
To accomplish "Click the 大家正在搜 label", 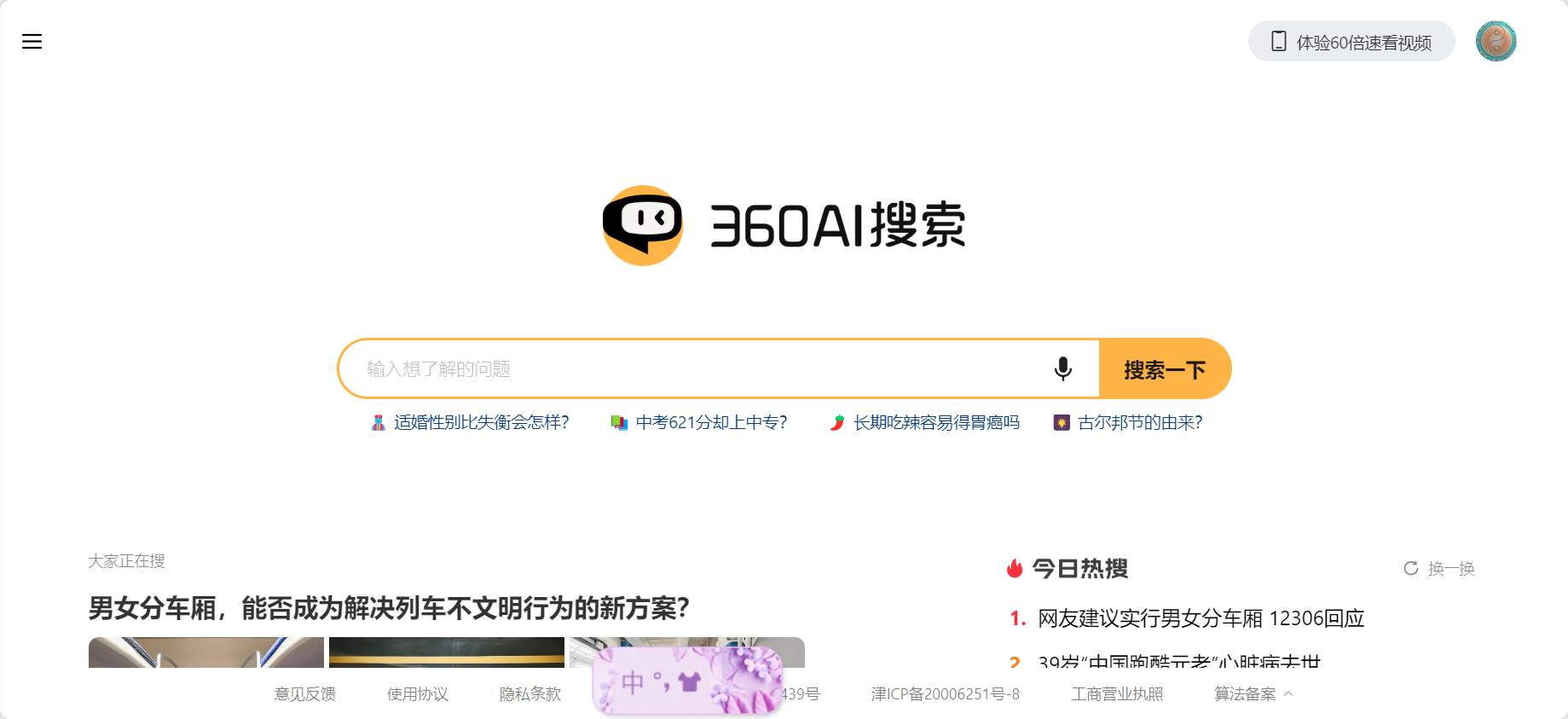I will point(126,561).
